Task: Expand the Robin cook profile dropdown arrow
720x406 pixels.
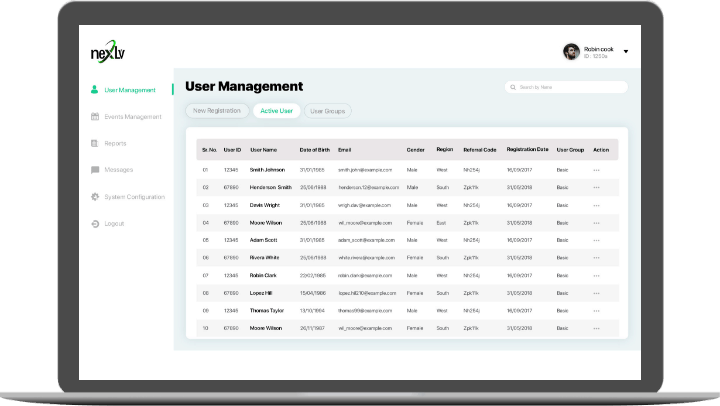Action: (626, 51)
